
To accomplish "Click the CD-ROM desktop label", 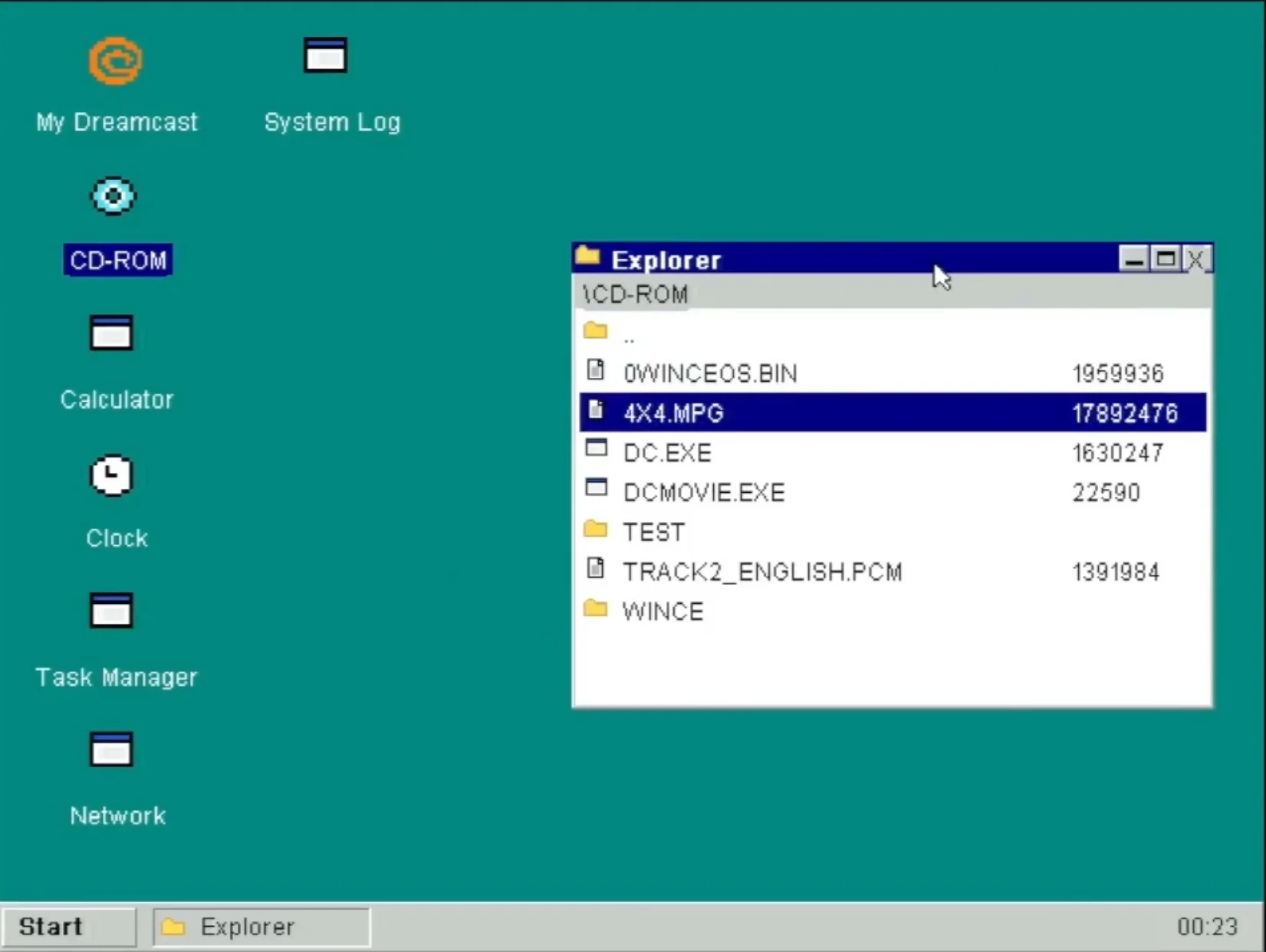I will click(x=118, y=261).
